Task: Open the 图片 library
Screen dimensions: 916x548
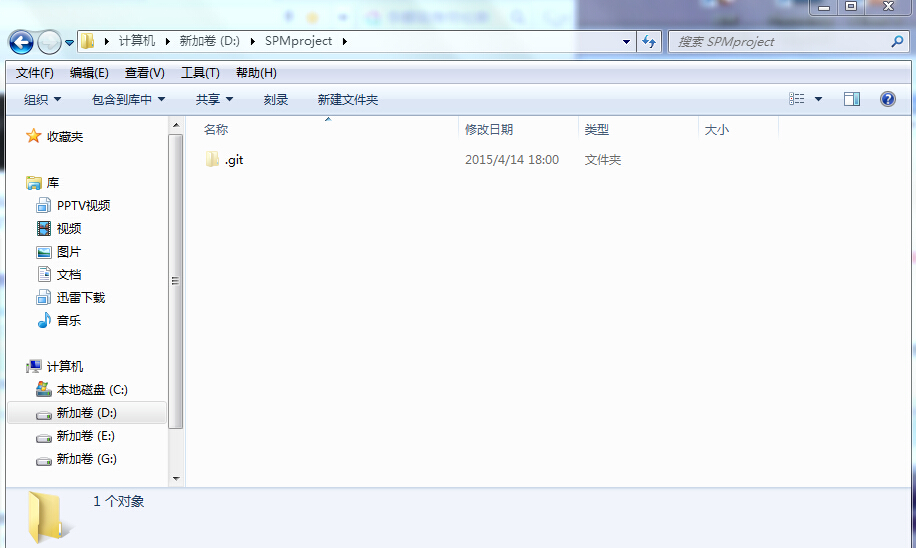Action: pyautogui.click(x=69, y=252)
